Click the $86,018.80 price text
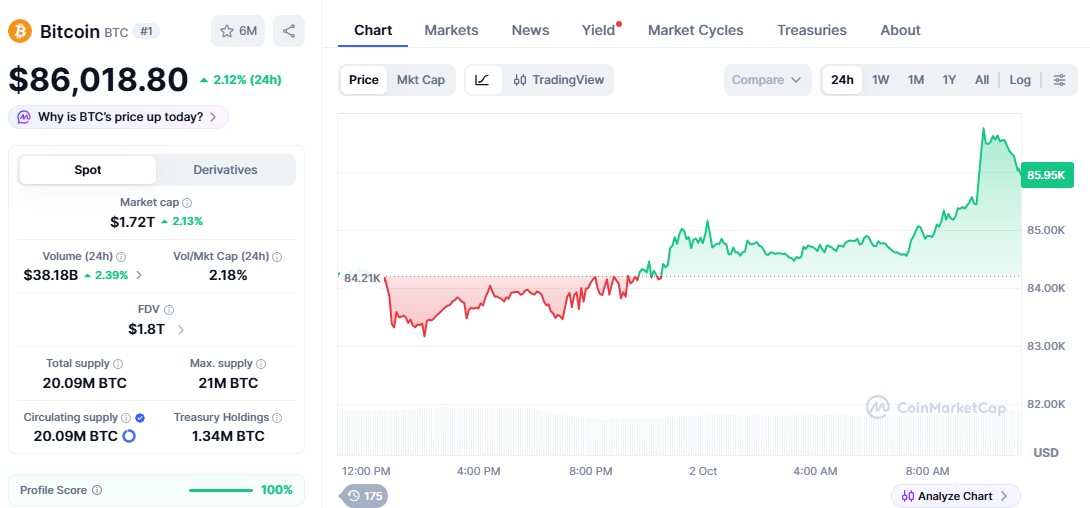 (98, 79)
